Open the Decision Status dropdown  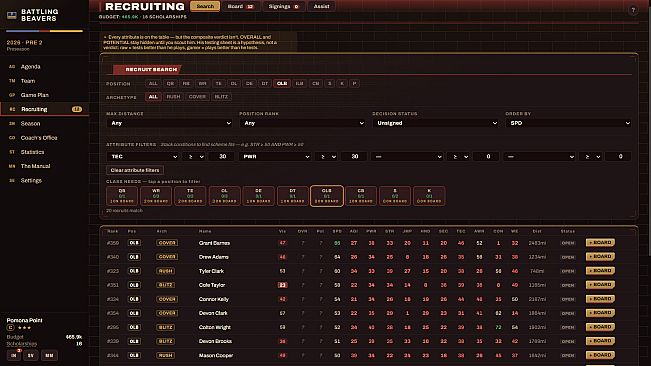tap(435, 123)
